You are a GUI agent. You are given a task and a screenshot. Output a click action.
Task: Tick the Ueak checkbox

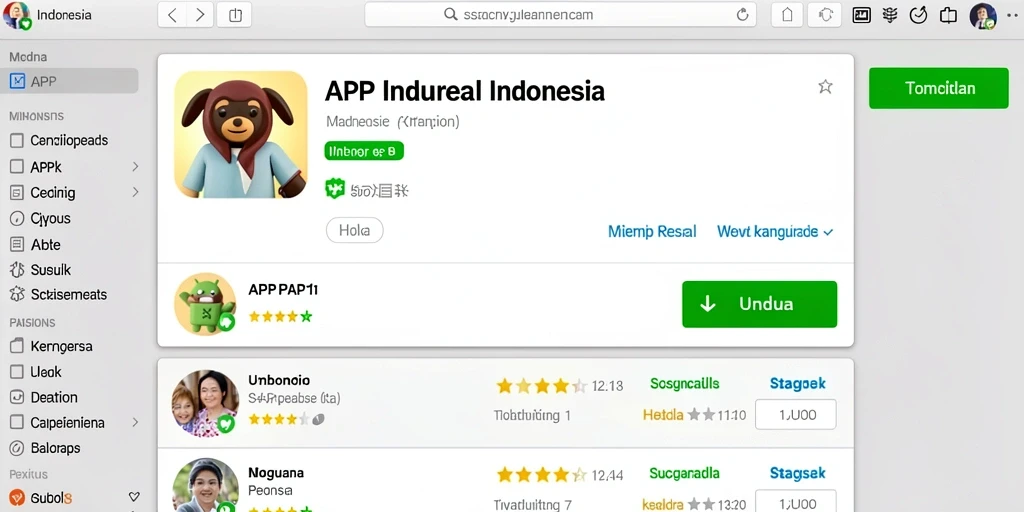point(17,372)
